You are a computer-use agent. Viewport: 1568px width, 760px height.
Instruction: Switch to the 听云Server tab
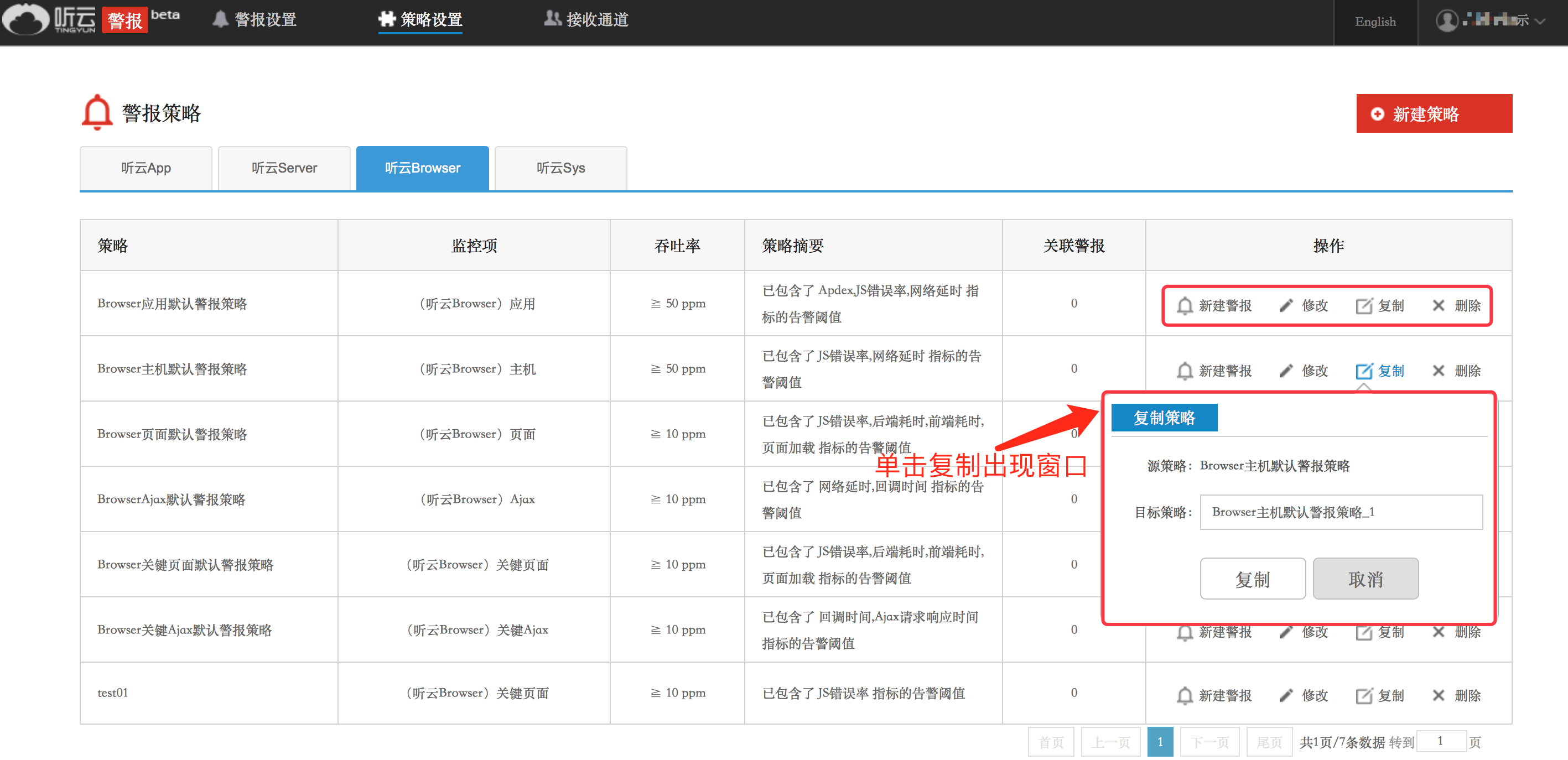[284, 168]
